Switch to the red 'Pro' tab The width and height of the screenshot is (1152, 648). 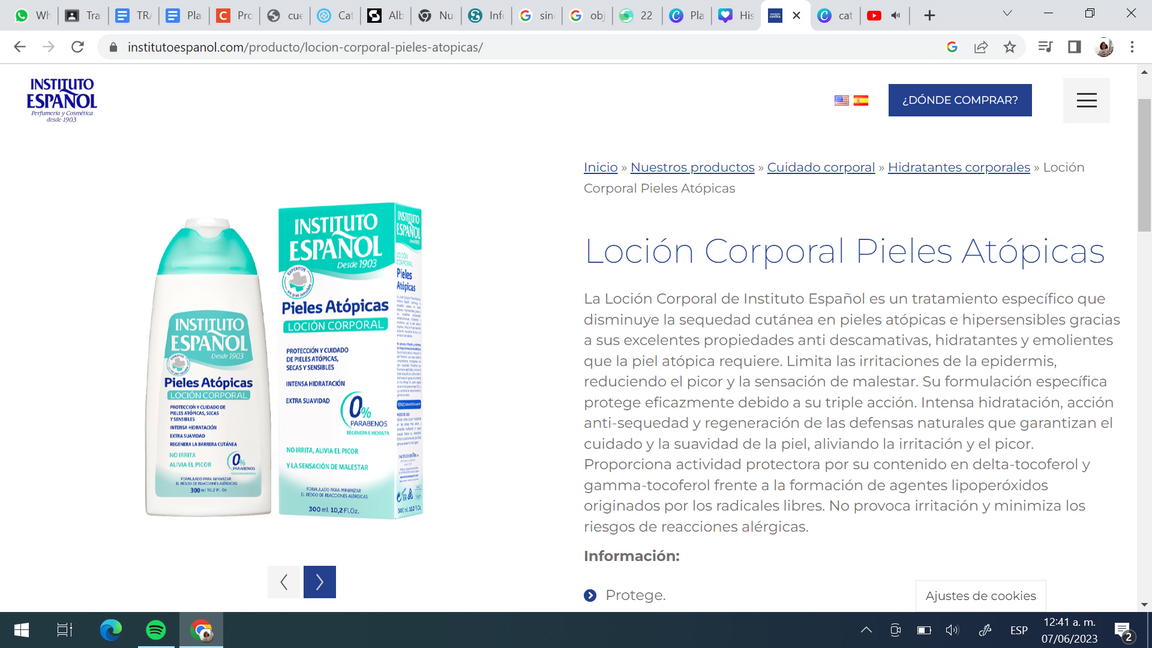click(x=234, y=15)
